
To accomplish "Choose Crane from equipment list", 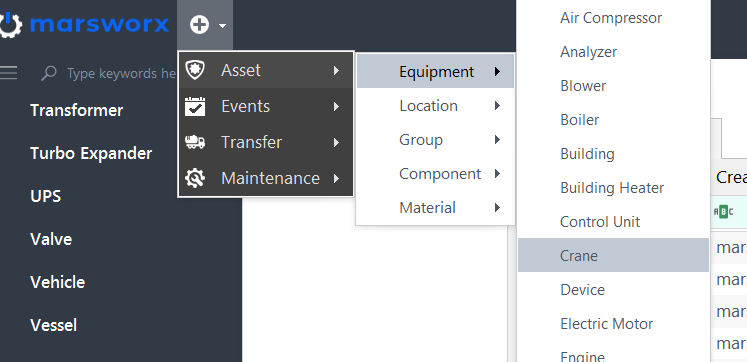I will 613,255.
